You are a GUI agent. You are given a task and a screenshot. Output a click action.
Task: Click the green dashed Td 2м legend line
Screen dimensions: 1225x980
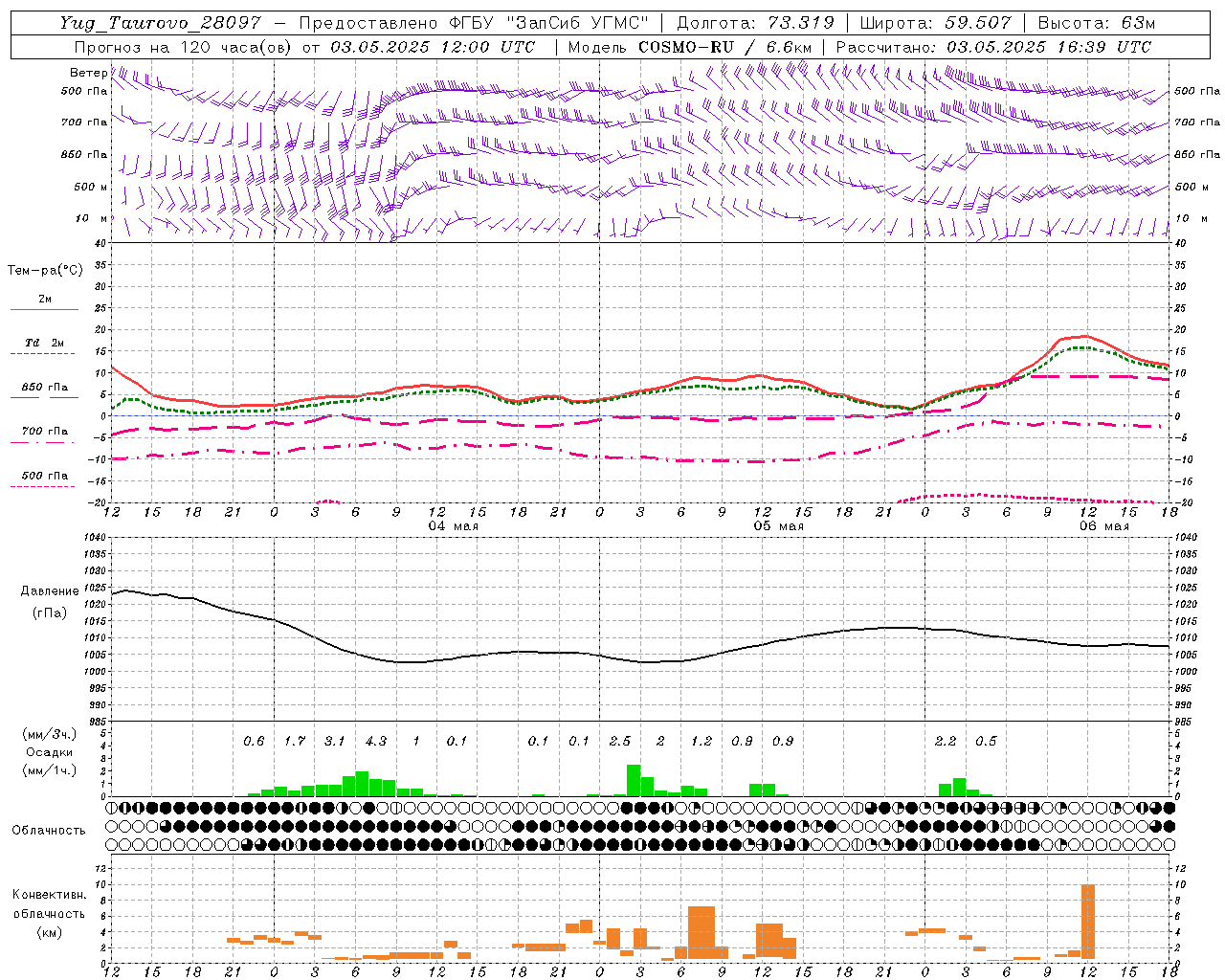pyautogui.click(x=42, y=354)
